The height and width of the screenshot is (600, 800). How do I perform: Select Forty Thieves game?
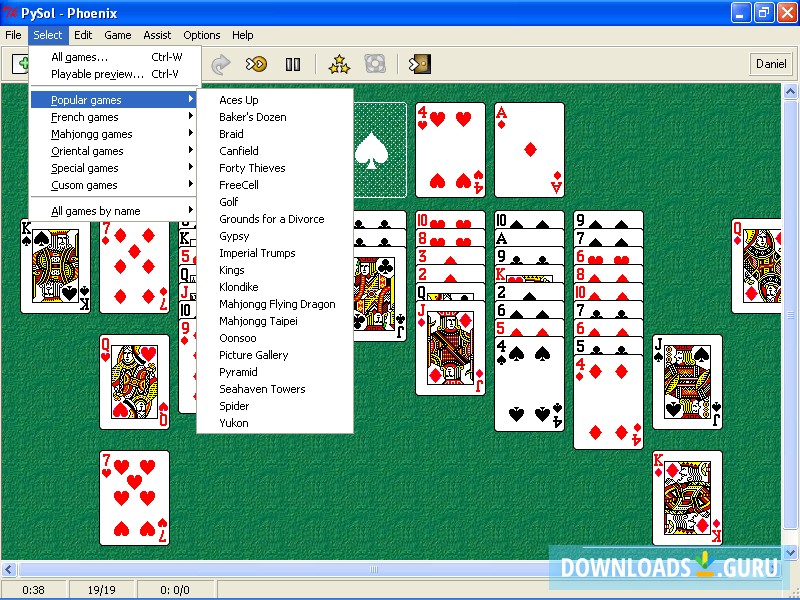(x=275, y=168)
